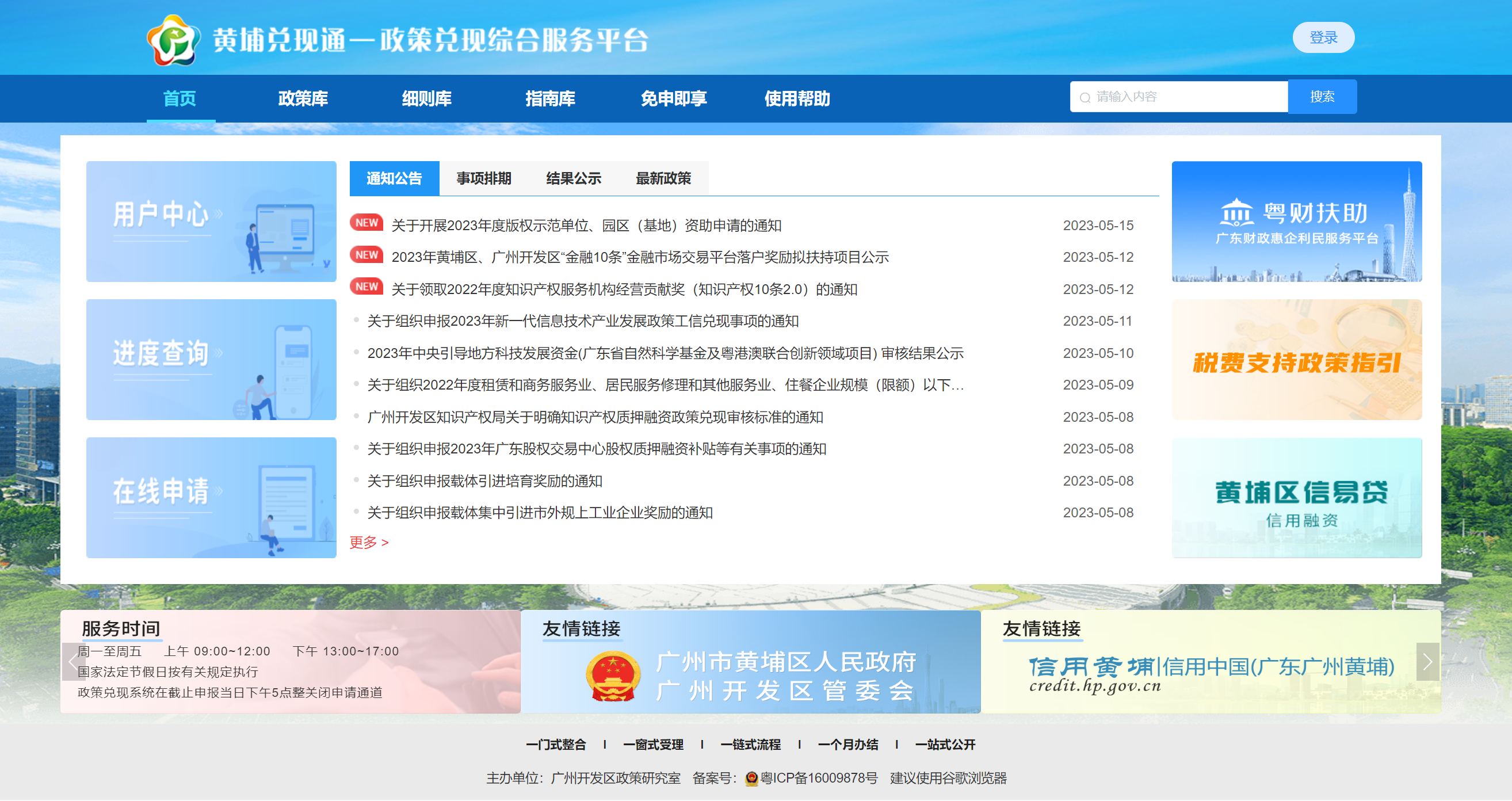Open notice 关于开展2023年度版权示范单位 资助申请
Image resolution: width=1512 pixels, height=801 pixels.
[586, 226]
